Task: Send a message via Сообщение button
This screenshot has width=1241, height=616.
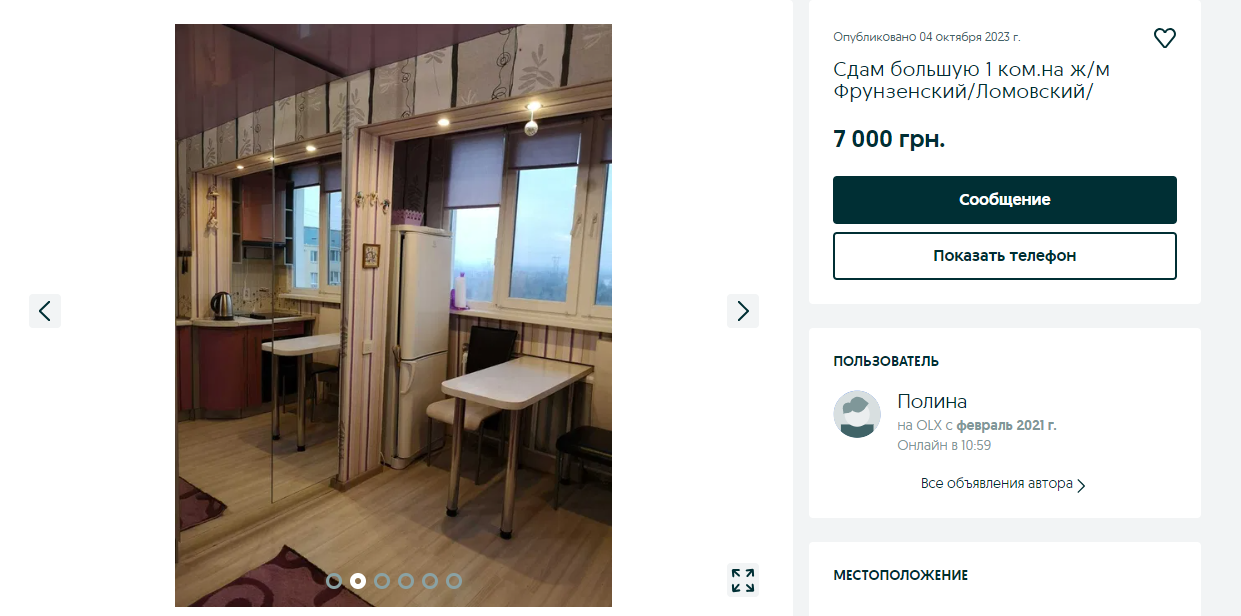Action: tap(1005, 200)
